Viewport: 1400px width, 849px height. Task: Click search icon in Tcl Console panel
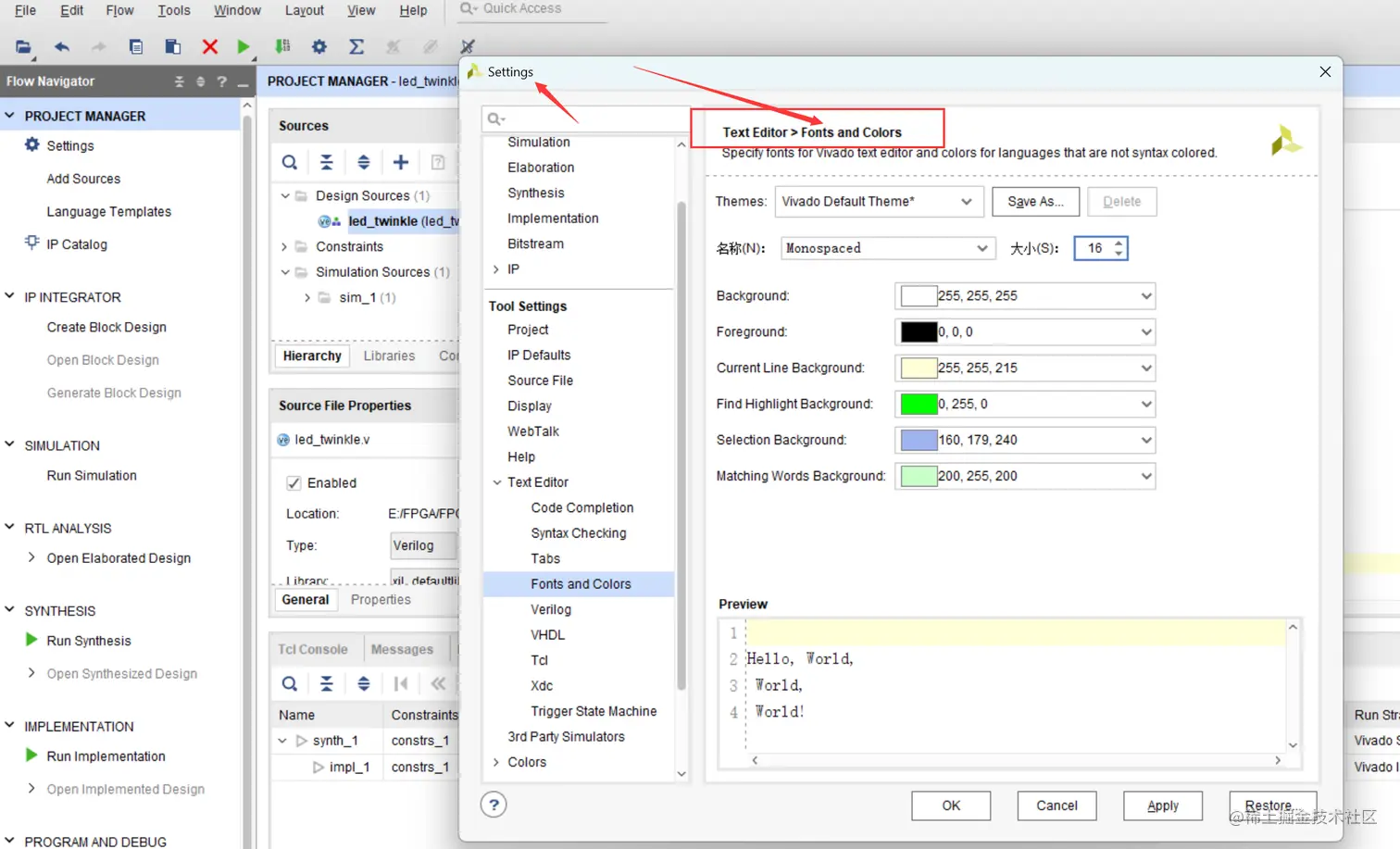tap(290, 683)
